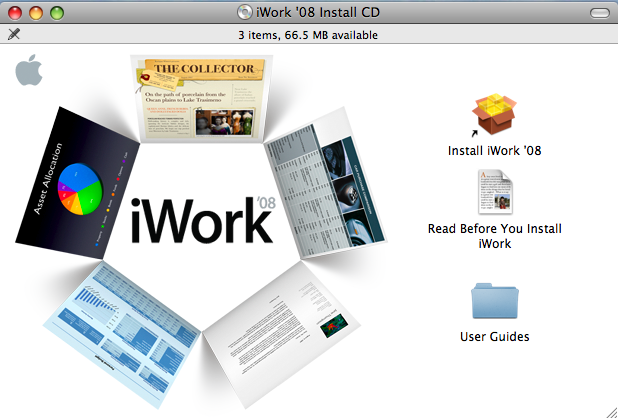Open the Install iWork '08 package icon
Image resolution: width=618 pixels, height=418 pixels.
point(494,114)
